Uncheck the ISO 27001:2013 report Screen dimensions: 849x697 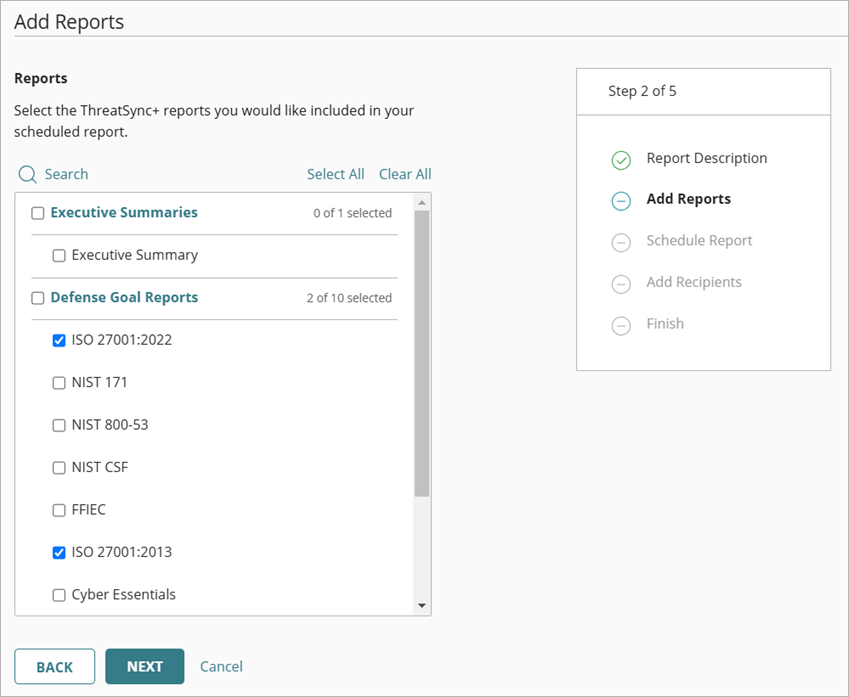59,551
